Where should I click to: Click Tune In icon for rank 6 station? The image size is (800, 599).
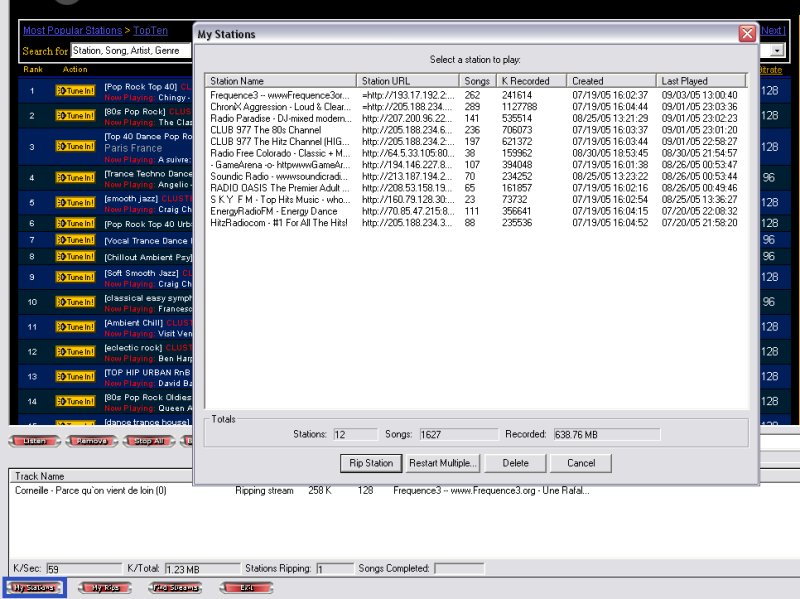[76, 223]
